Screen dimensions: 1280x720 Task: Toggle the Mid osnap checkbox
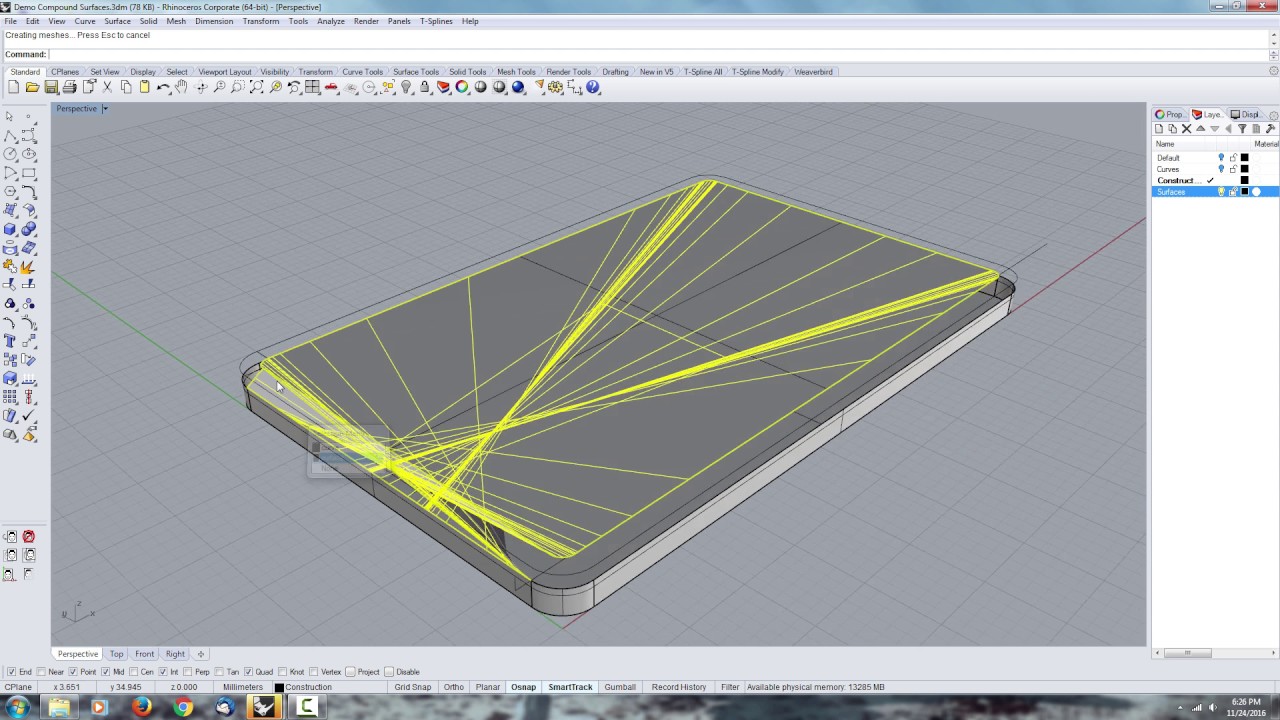coord(105,672)
